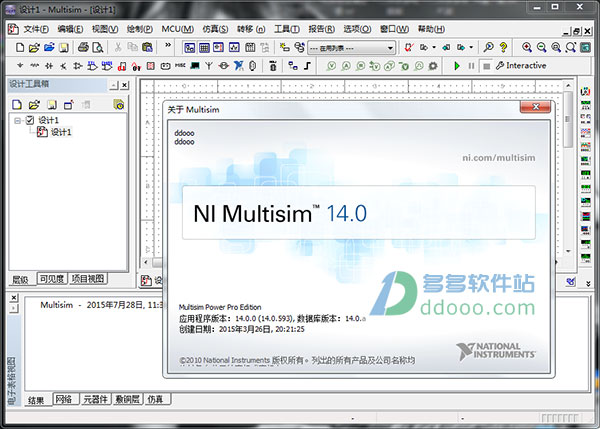Zoom to fit the whole sheet
The image size is (600, 429).
pyautogui.click(x=571, y=47)
